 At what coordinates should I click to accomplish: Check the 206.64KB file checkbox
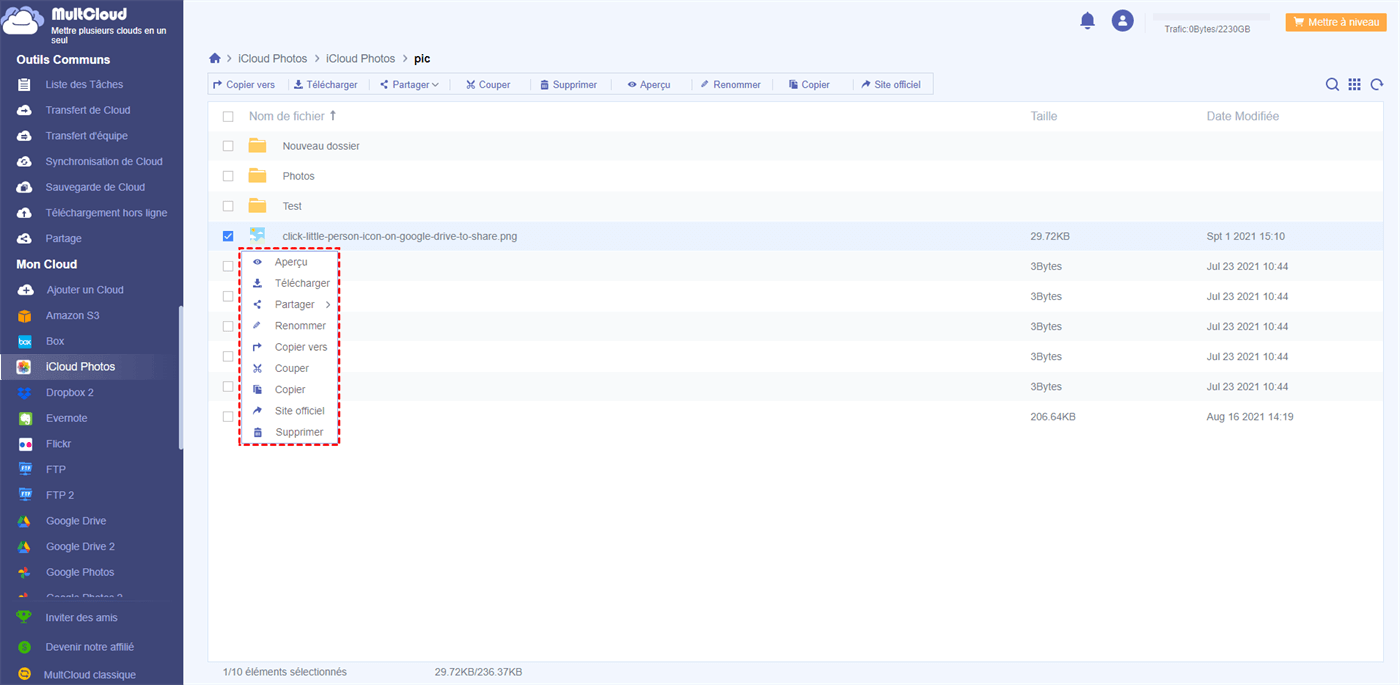[x=228, y=416]
